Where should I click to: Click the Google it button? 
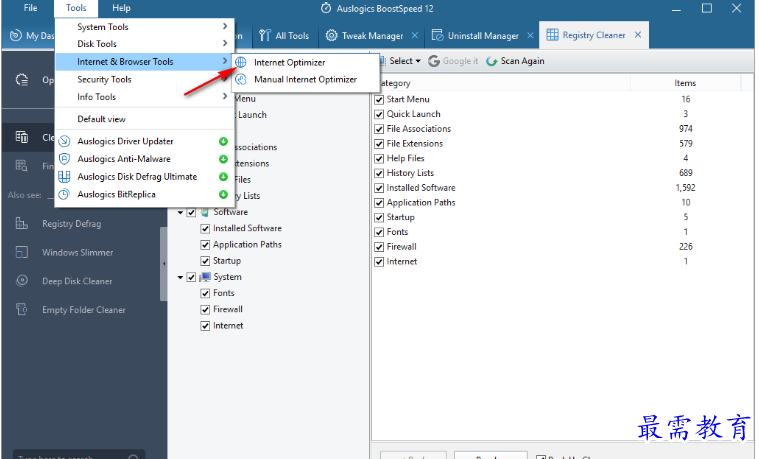click(453, 61)
